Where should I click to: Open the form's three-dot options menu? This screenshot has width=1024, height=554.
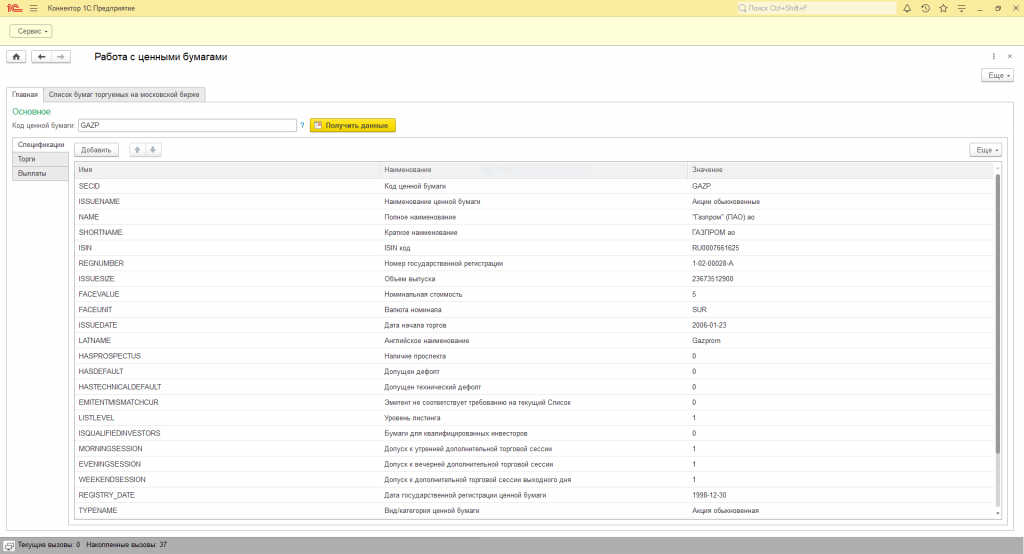pyautogui.click(x=994, y=56)
